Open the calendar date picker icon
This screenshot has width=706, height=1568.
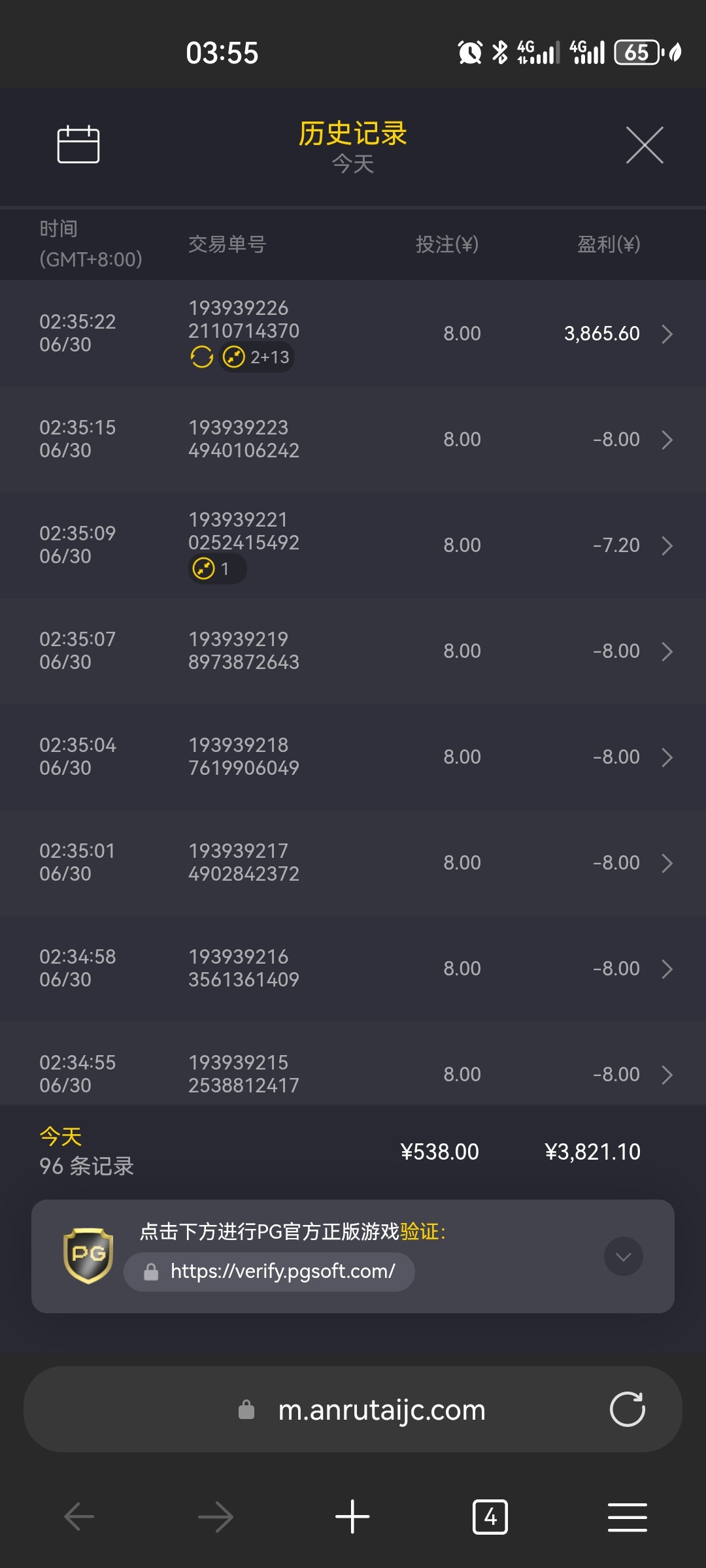pyautogui.click(x=78, y=144)
